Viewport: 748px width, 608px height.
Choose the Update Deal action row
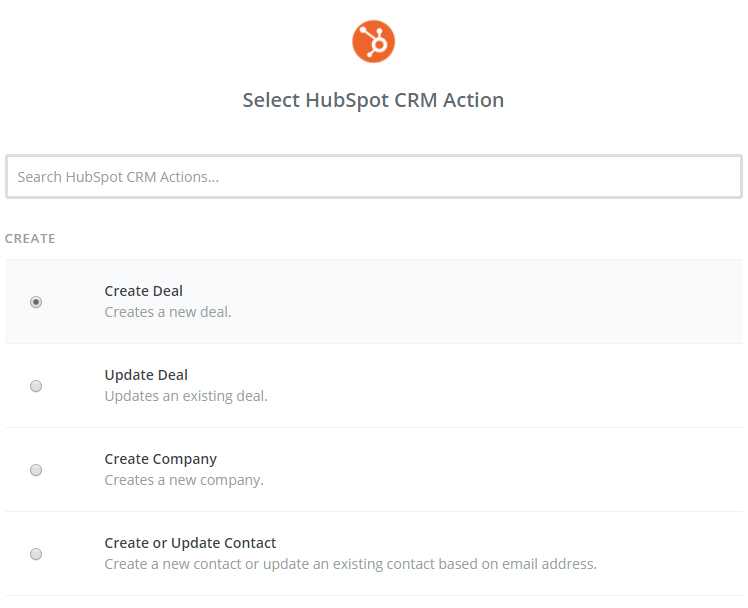click(x=374, y=385)
